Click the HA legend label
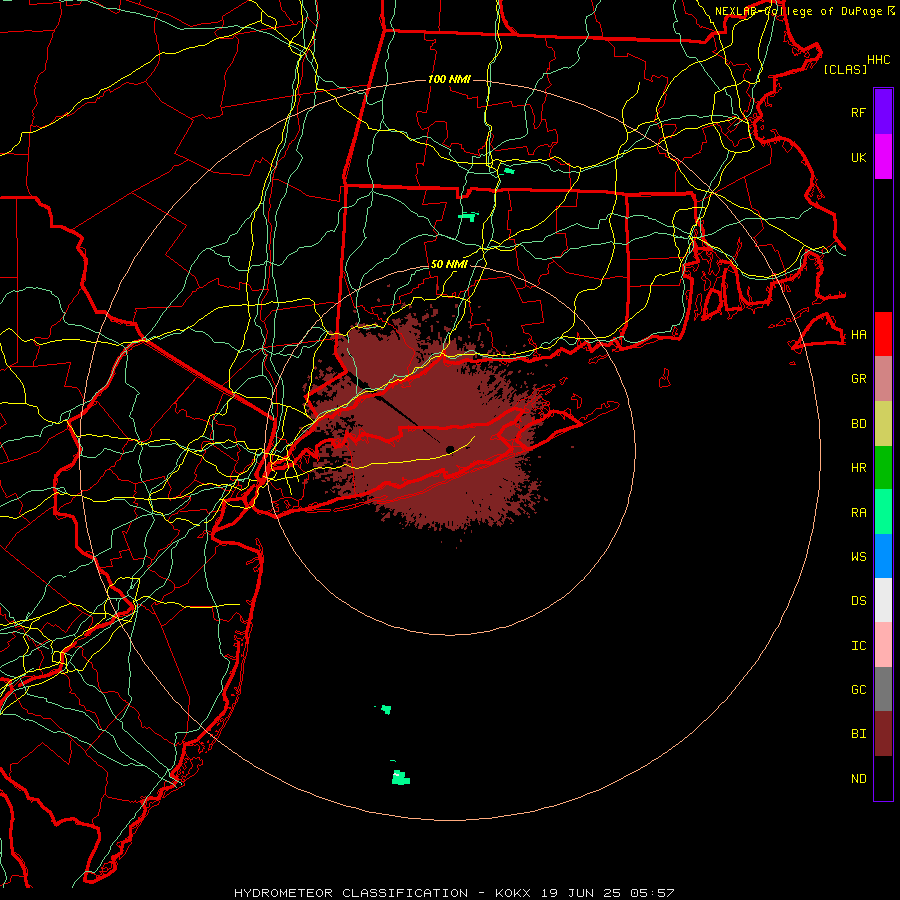900x900 pixels. click(x=859, y=334)
